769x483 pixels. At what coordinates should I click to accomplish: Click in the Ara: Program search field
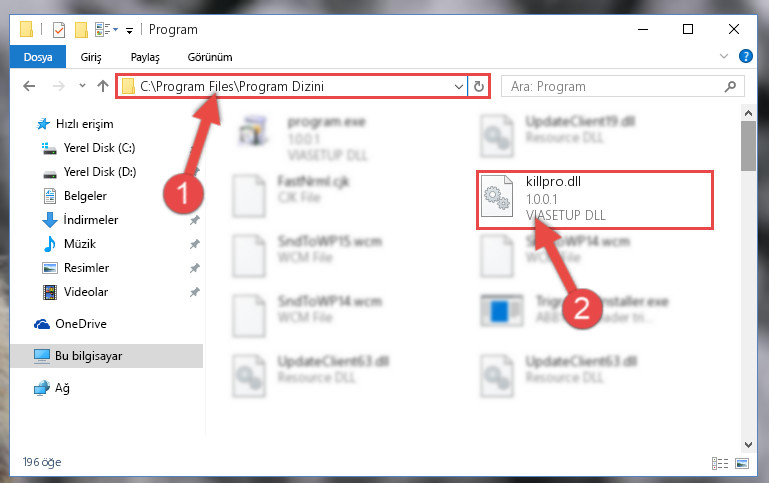point(615,87)
